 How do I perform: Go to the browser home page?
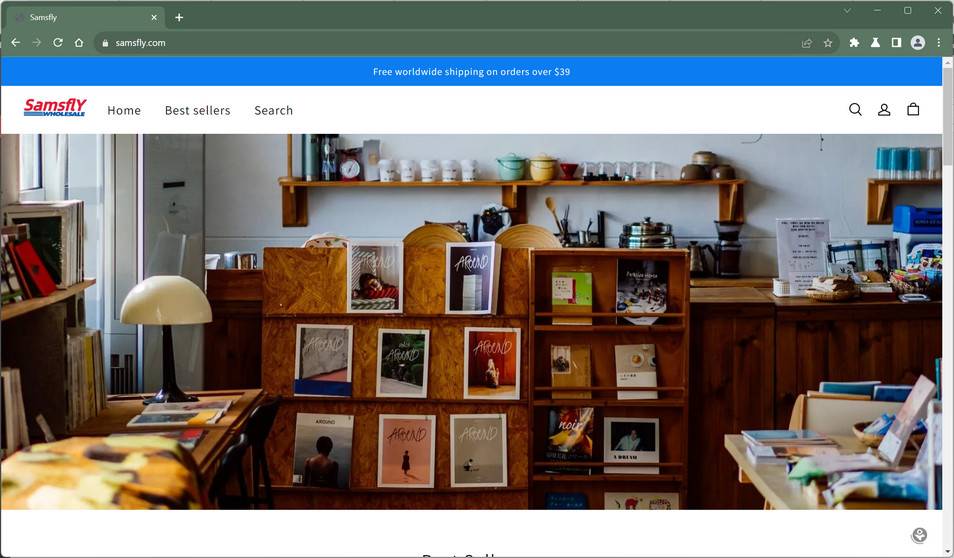(79, 43)
